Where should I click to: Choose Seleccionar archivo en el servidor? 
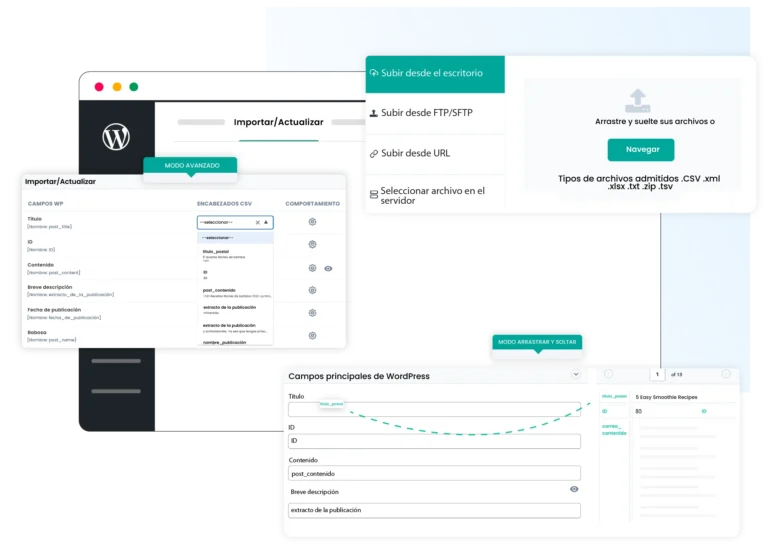(435, 195)
